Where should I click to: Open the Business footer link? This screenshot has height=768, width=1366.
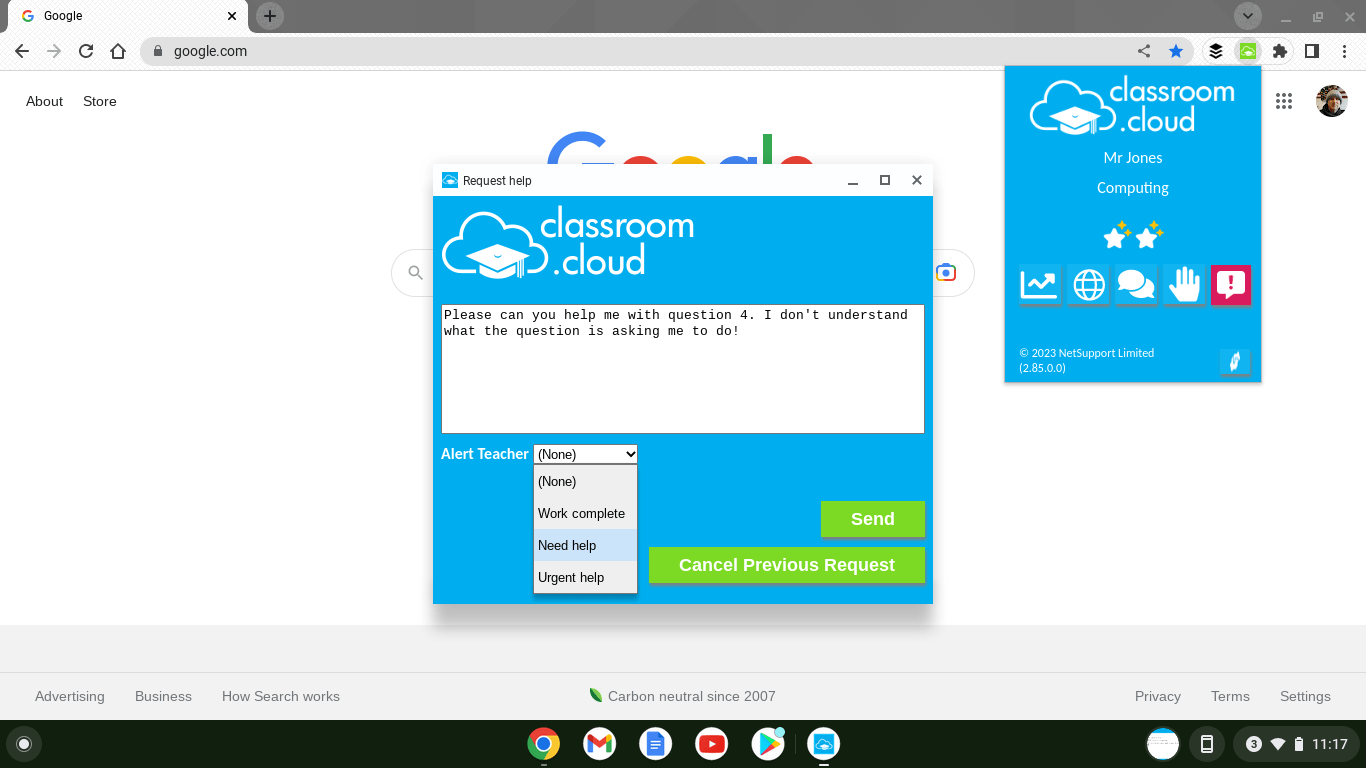click(x=163, y=696)
